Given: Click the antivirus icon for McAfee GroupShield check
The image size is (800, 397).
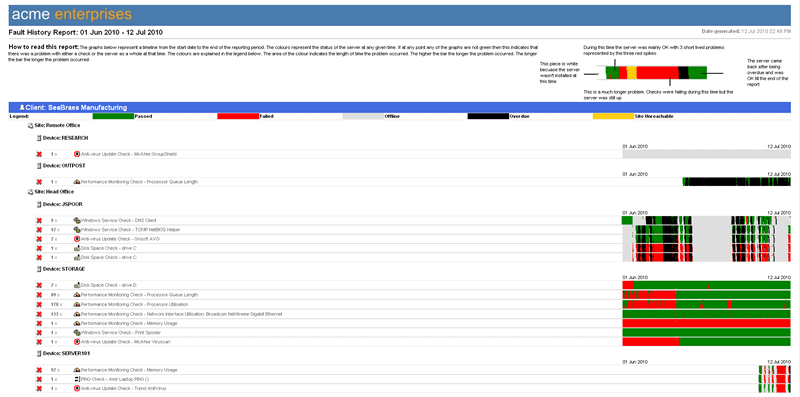Looking at the screenshot, I should click(77, 154).
